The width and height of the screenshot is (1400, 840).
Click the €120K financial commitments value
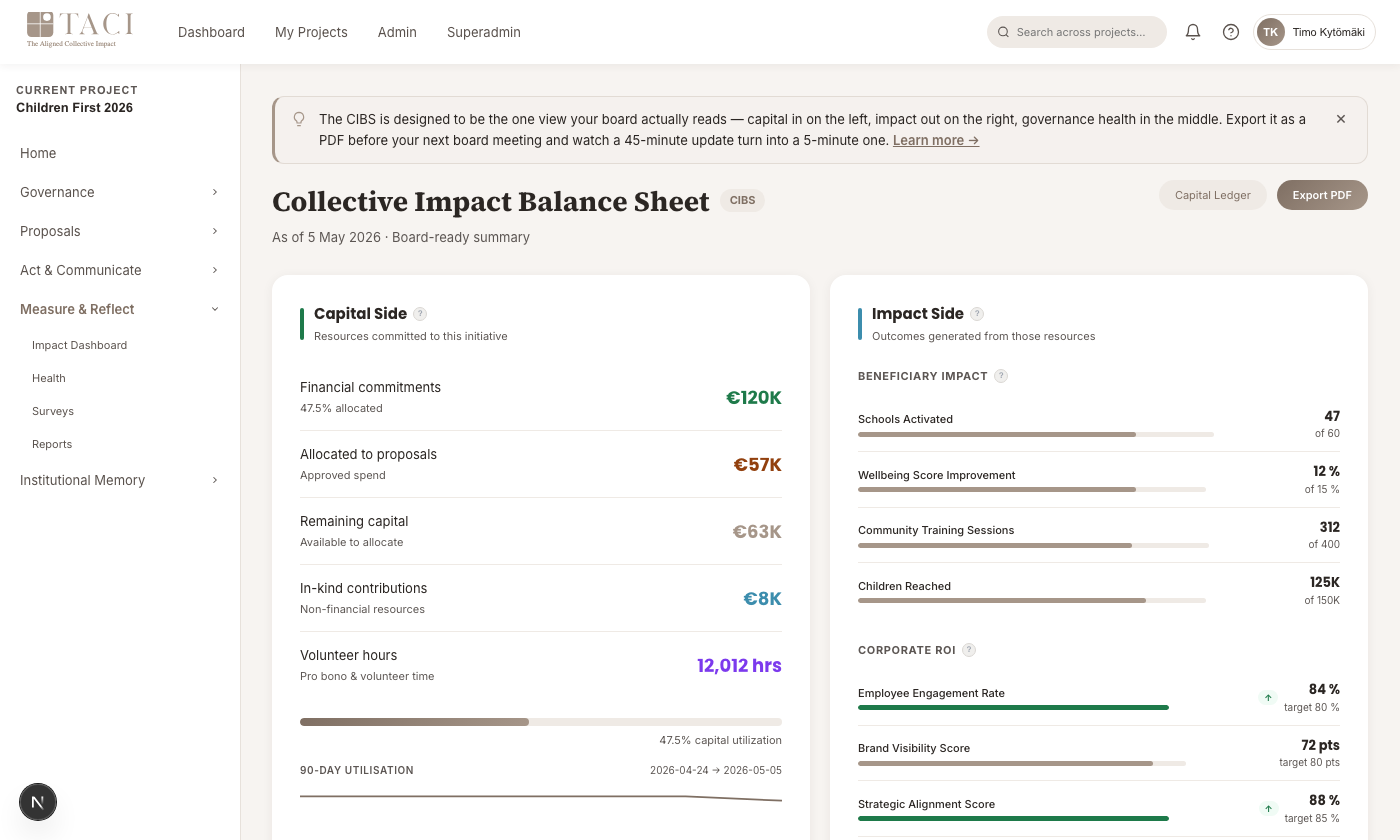click(x=754, y=398)
